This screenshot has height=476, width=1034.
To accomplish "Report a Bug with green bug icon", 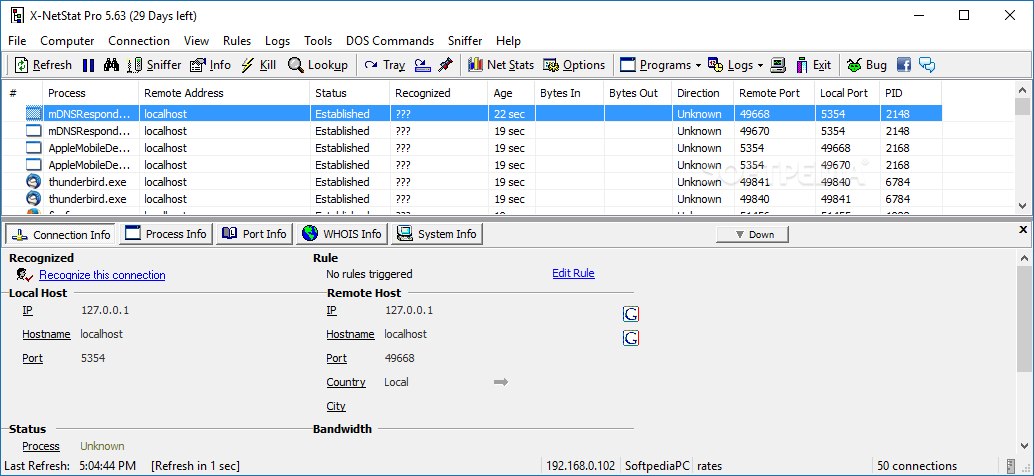I will (867, 65).
